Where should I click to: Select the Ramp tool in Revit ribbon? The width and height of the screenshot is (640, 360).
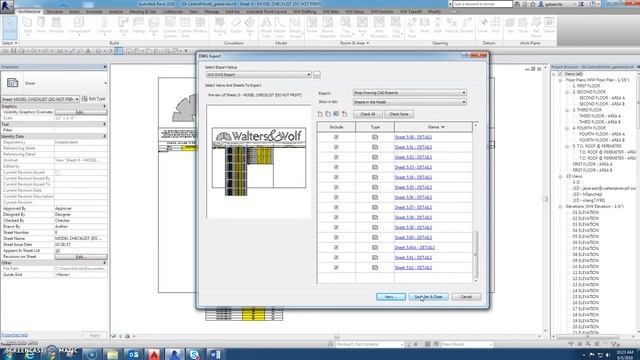[x=236, y=26]
